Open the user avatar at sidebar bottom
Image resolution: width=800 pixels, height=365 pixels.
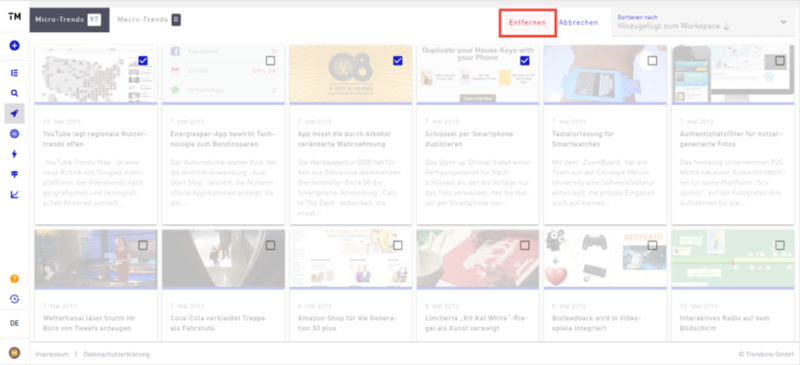pyautogui.click(x=14, y=353)
